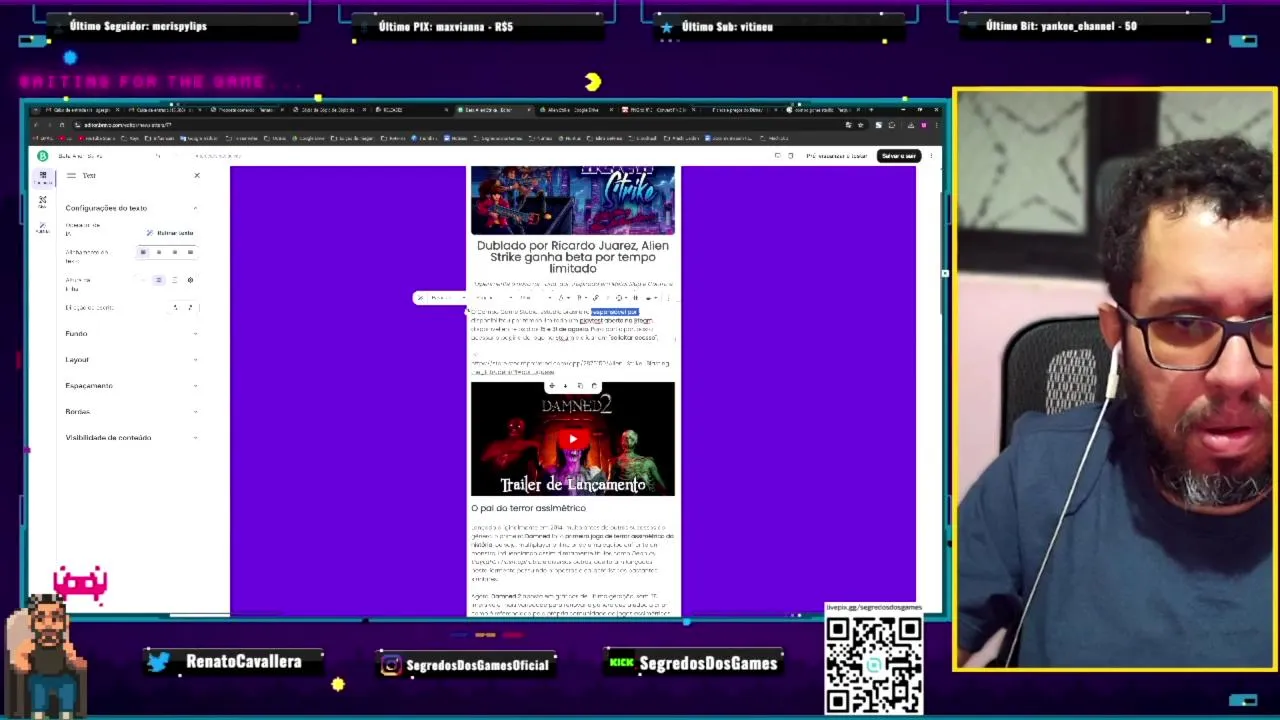Click the hamburger icon beside the Text title
This screenshot has height=720, width=1280.
tap(71, 175)
